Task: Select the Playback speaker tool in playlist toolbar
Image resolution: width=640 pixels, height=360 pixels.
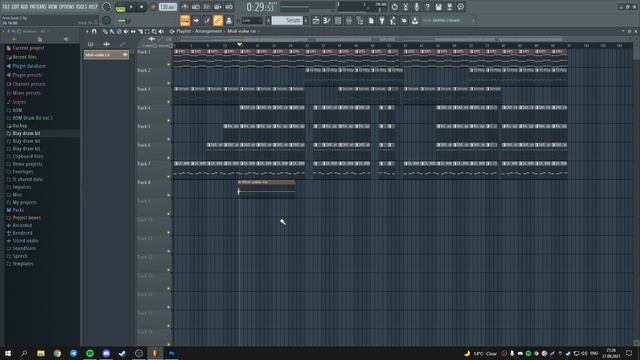Action: [x=161, y=31]
